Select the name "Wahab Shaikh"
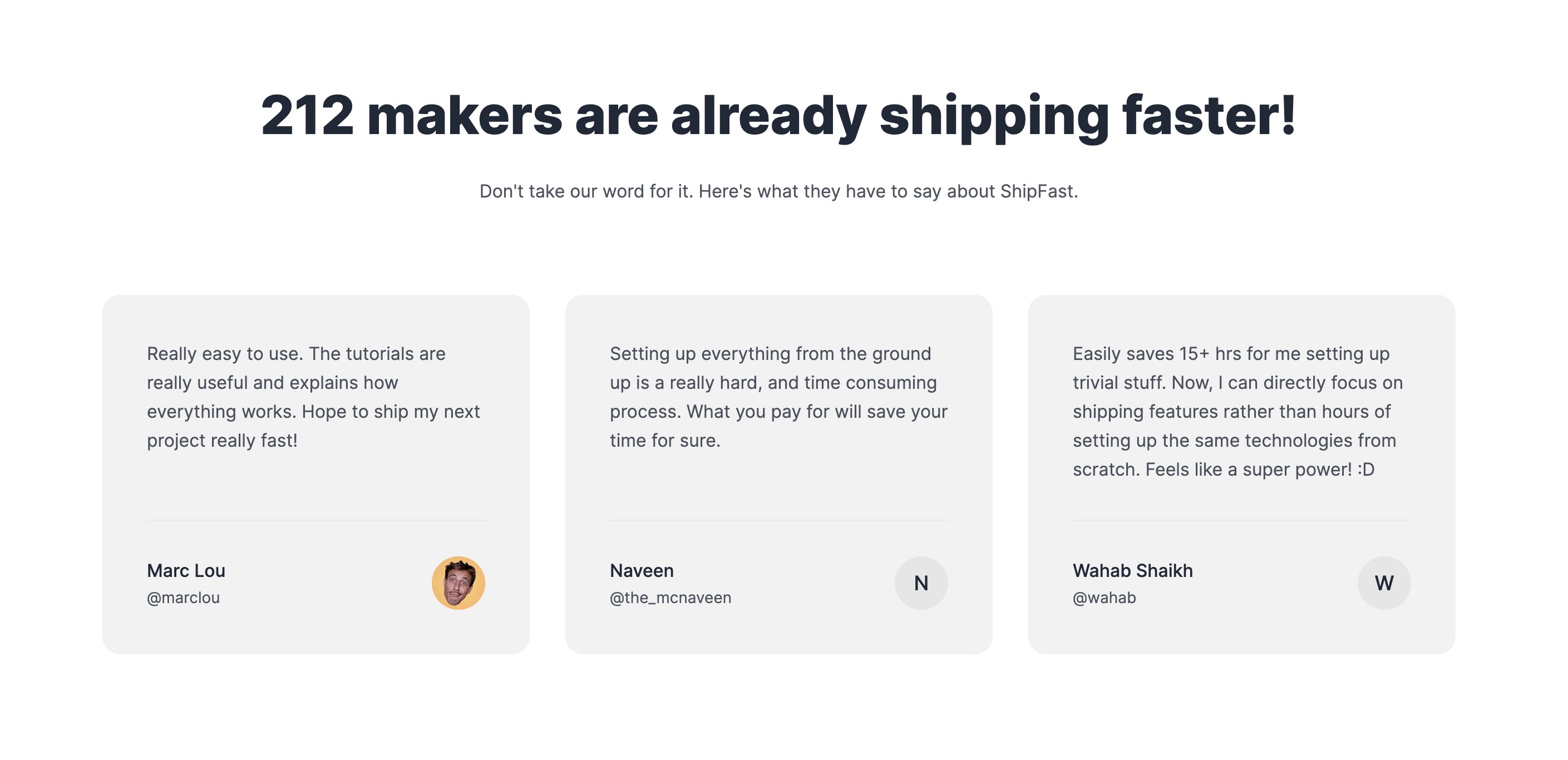This screenshot has width=1568, height=760. pyautogui.click(x=1132, y=570)
